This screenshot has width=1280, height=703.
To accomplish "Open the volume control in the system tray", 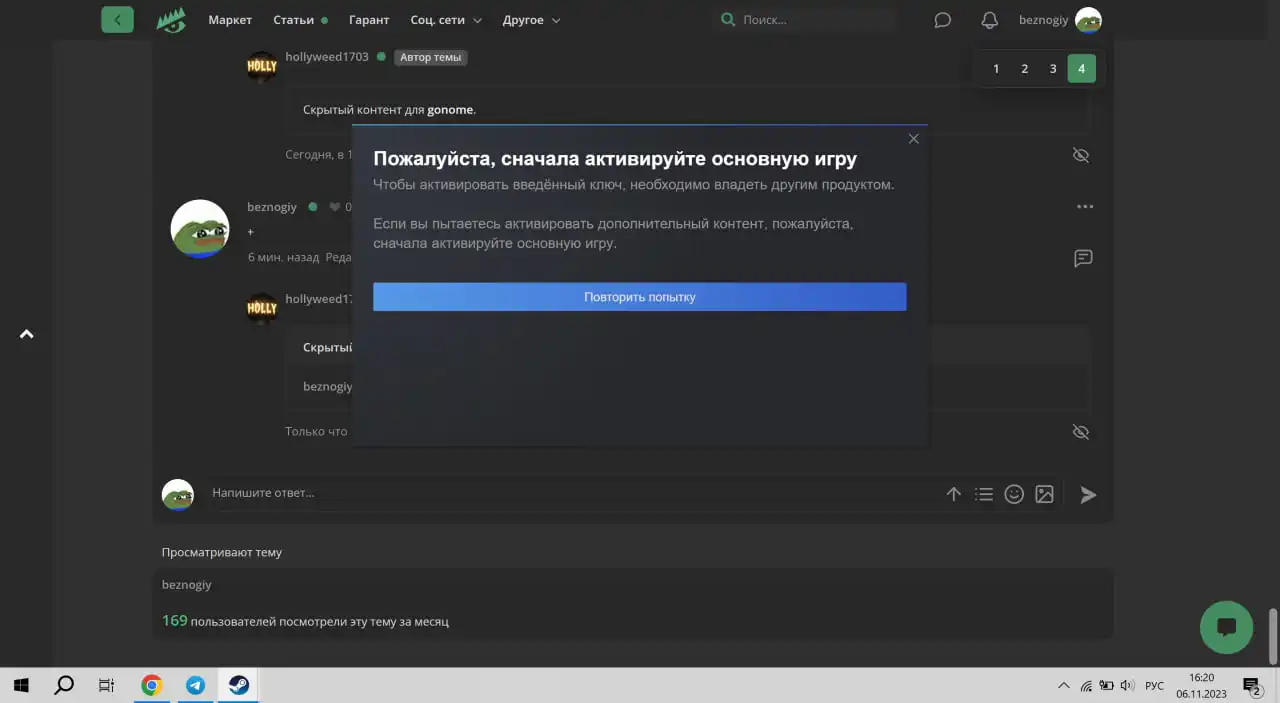I will pyautogui.click(x=1128, y=685).
